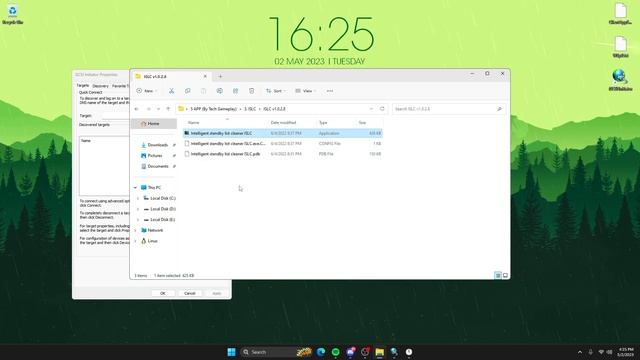Open Pictures in navigation pane
This screenshot has width=640, height=360.
click(155, 156)
